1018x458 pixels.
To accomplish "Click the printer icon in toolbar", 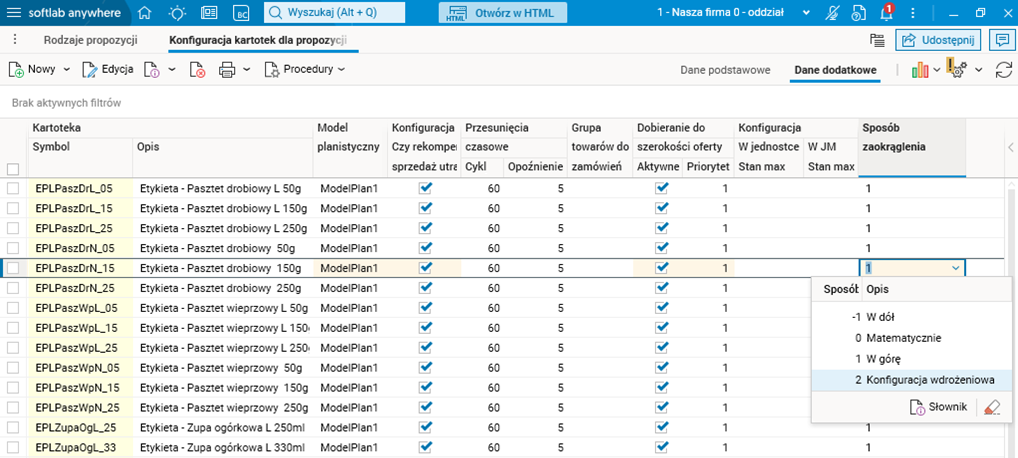I will (226, 70).
